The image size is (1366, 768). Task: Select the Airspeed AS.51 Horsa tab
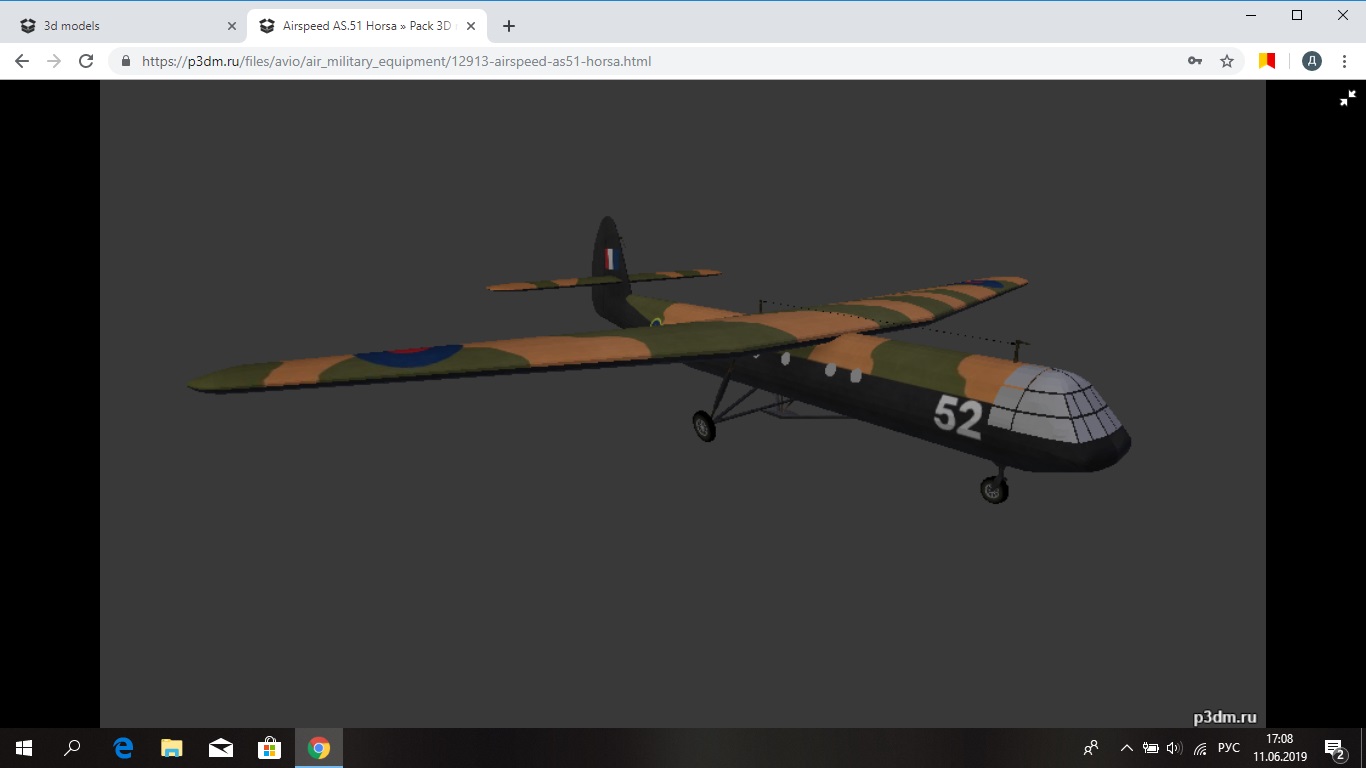[x=367, y=26]
